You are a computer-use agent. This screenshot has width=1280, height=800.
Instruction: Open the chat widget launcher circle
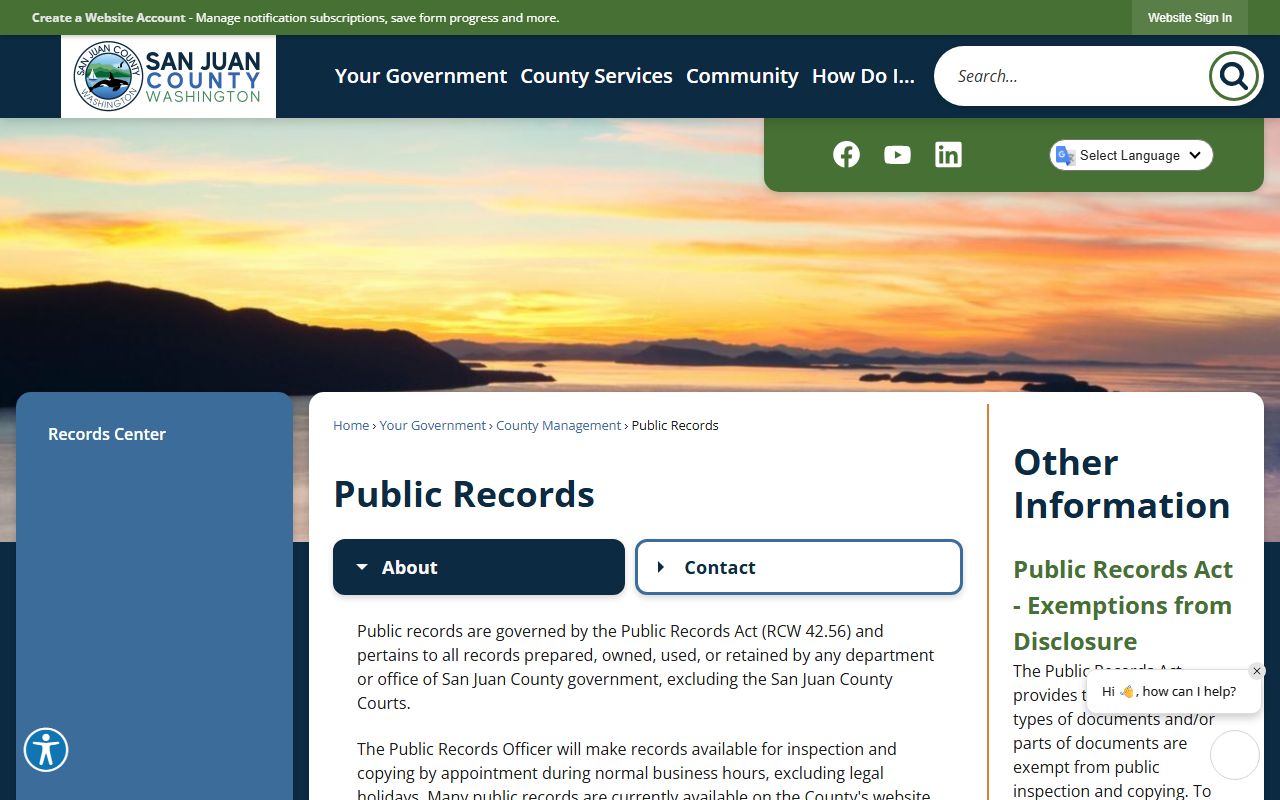click(1235, 755)
